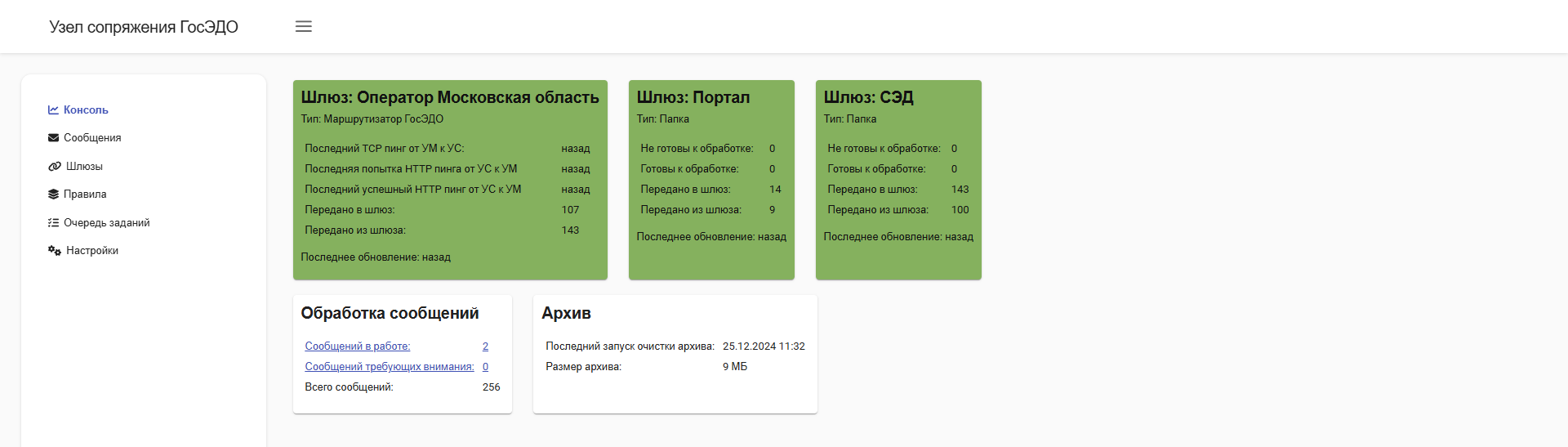Screen dimensions: 1568x447
Task: Click the Настройки gears icon
Action: click(55, 250)
